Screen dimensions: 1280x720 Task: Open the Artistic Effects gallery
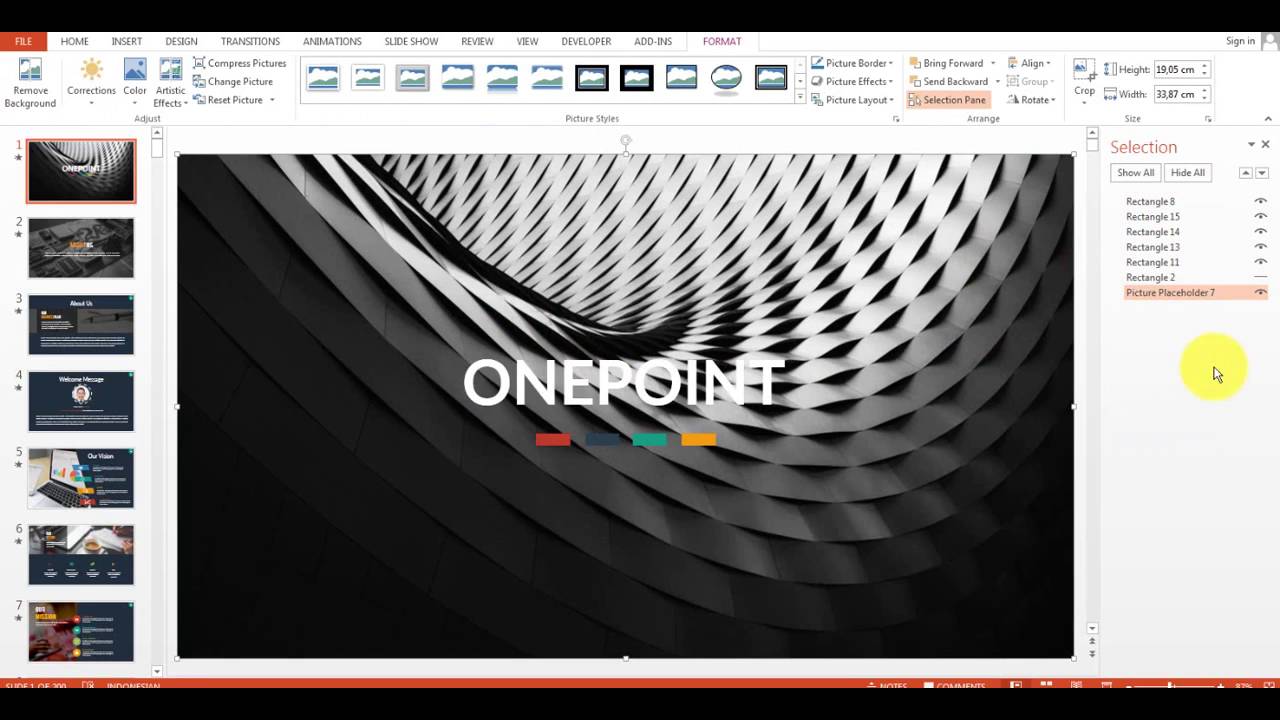pos(171,82)
